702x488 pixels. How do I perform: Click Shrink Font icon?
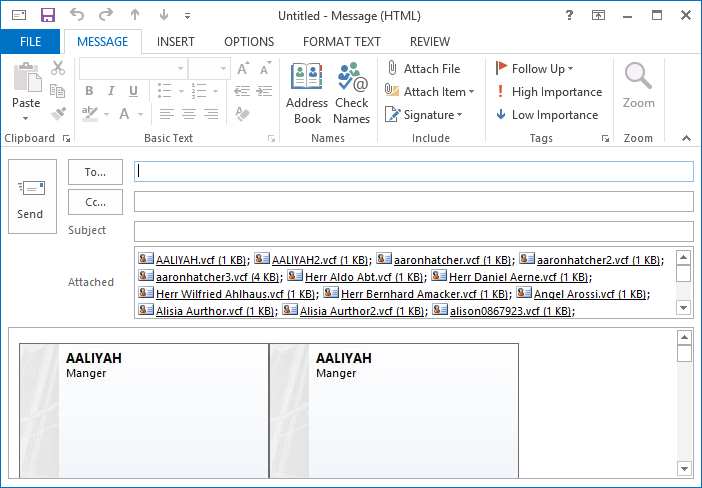click(x=265, y=68)
